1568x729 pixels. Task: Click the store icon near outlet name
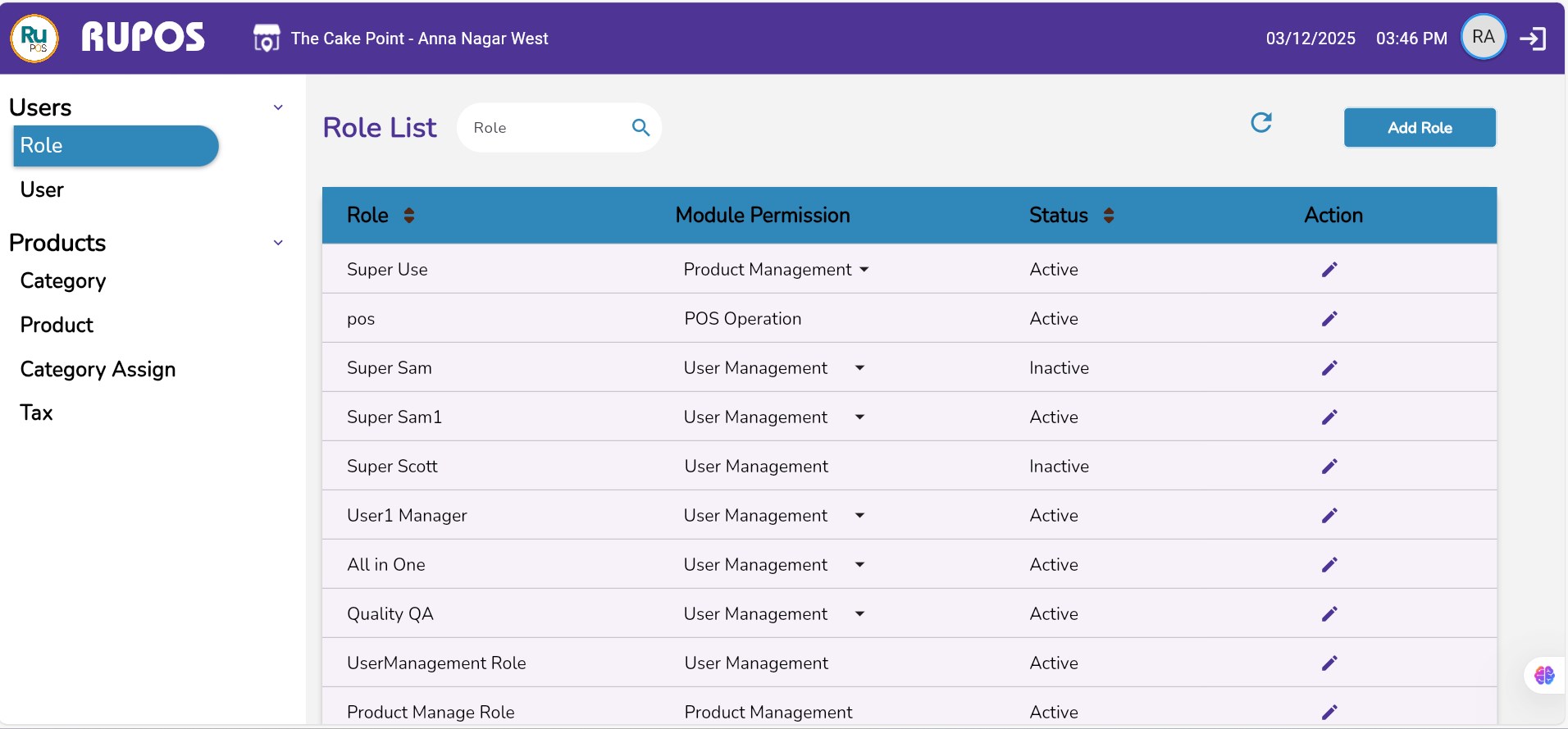(x=267, y=39)
